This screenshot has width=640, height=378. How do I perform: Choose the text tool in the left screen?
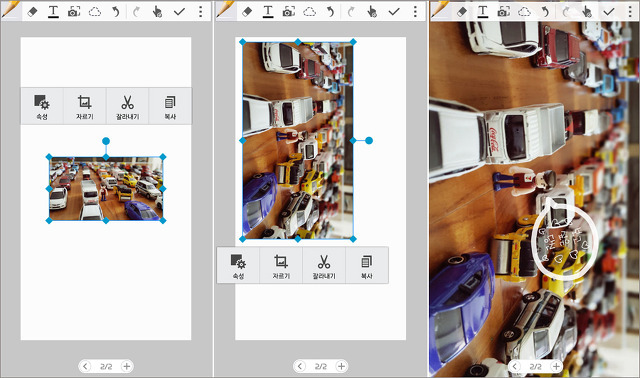click(53, 12)
